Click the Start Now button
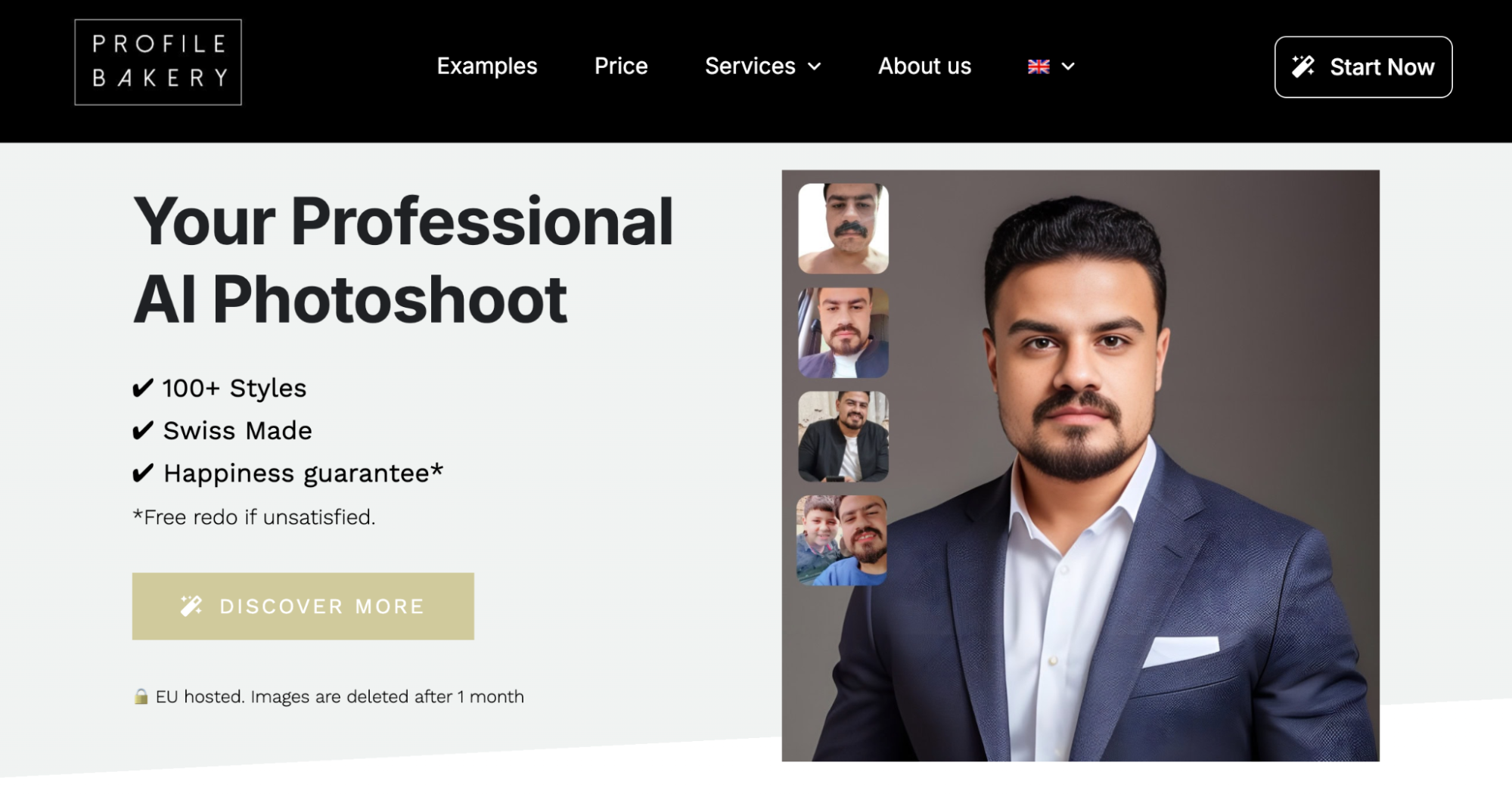Image resolution: width=1512 pixels, height=800 pixels. (1363, 67)
